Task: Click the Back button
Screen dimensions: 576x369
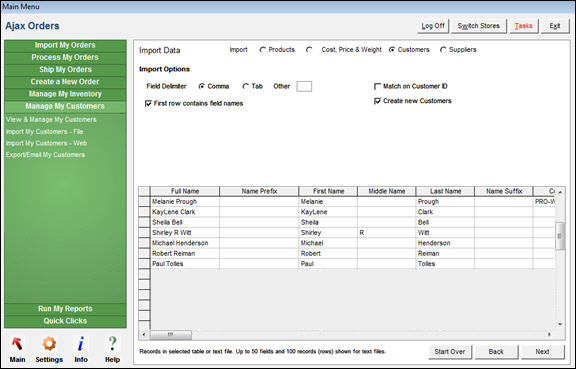Action: coord(496,352)
